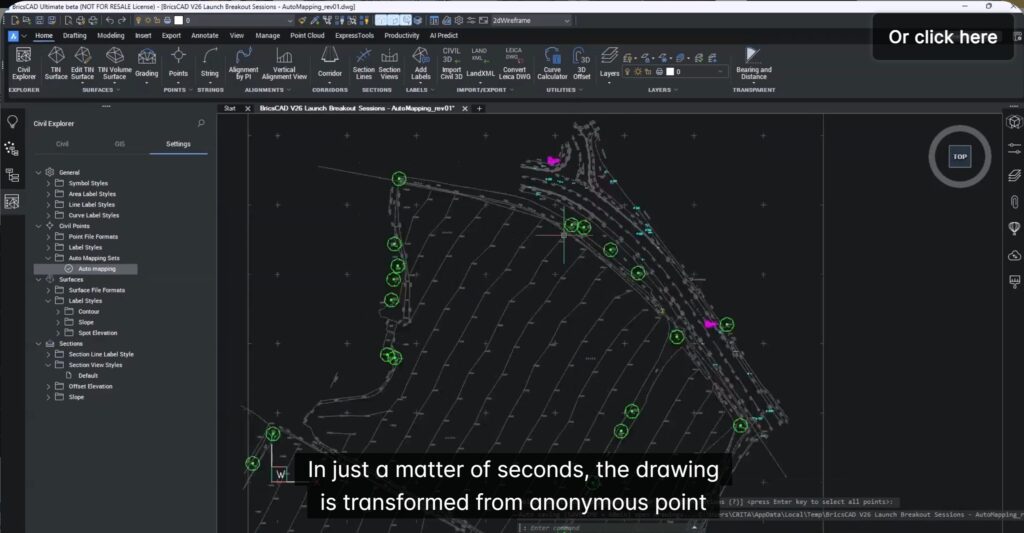Select the 3D Offset tool
The width and height of the screenshot is (1024, 533).
click(x=581, y=63)
